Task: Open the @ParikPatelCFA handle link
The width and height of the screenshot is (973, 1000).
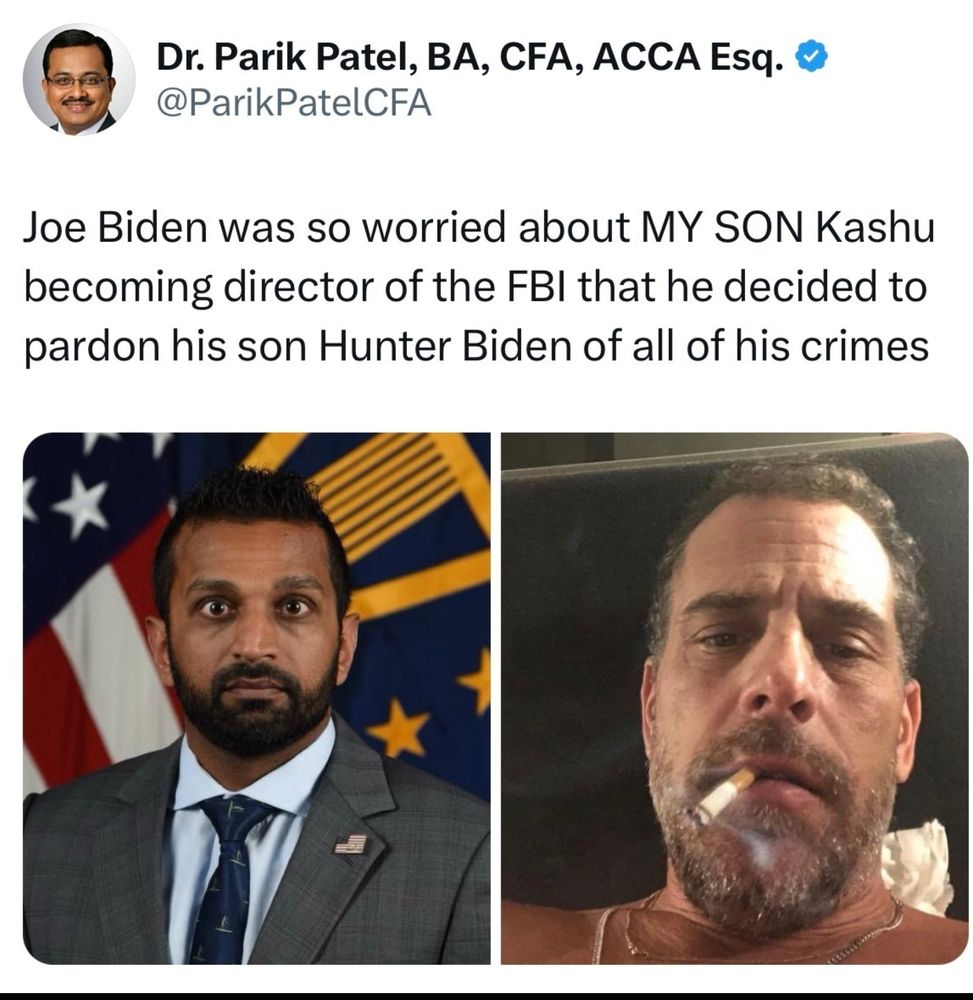Action: point(294,103)
